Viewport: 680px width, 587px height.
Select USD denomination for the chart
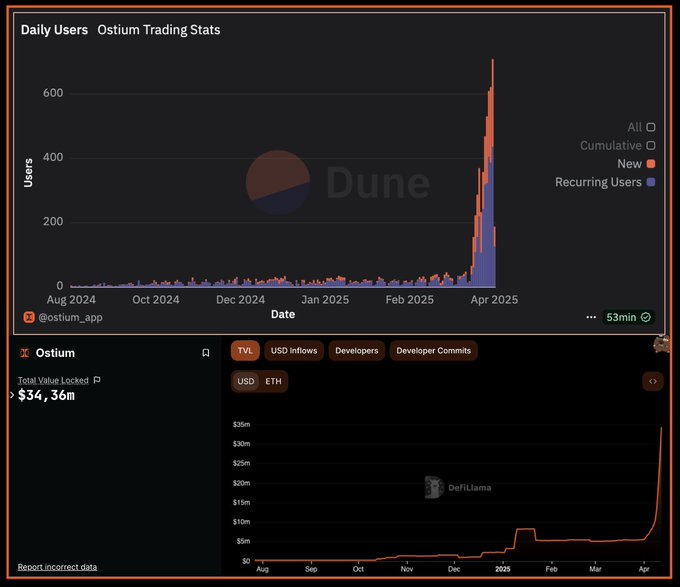click(x=246, y=381)
